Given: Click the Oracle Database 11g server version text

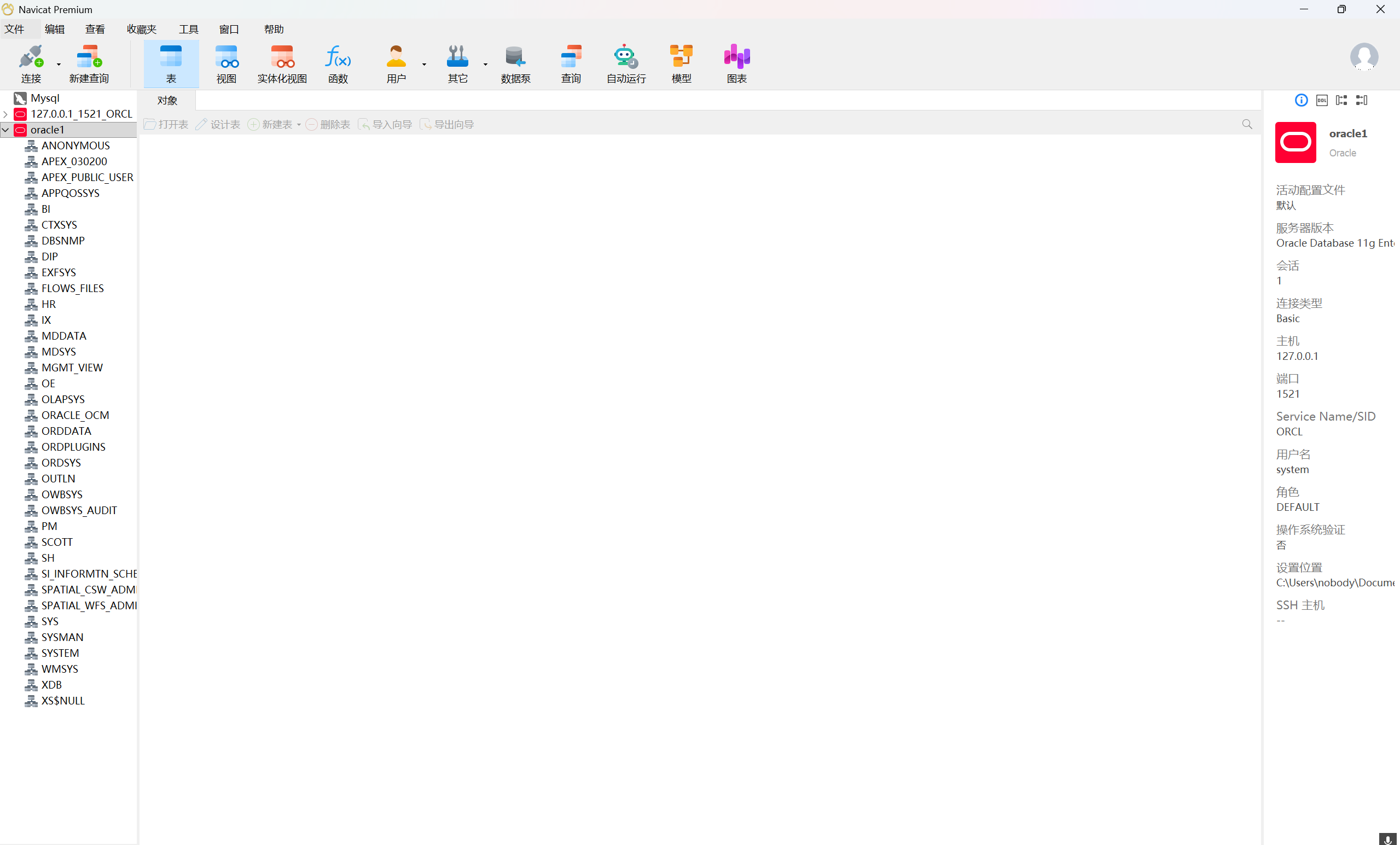Looking at the screenshot, I should pos(1335,243).
